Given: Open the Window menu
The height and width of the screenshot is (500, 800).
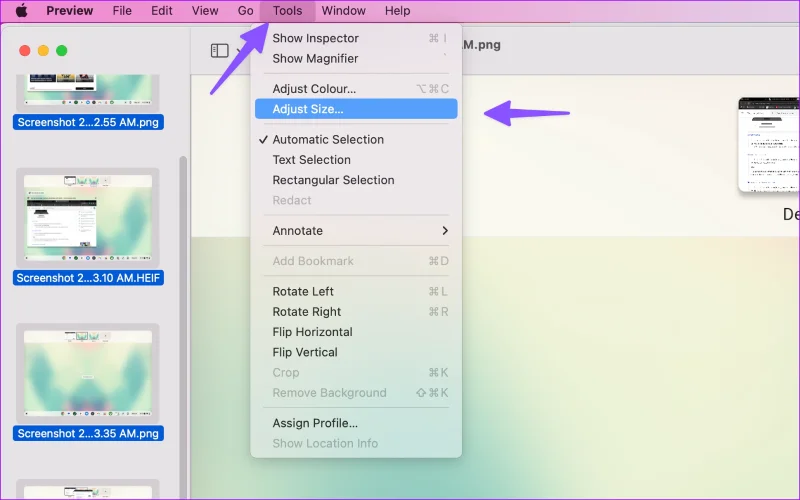Looking at the screenshot, I should [x=343, y=11].
